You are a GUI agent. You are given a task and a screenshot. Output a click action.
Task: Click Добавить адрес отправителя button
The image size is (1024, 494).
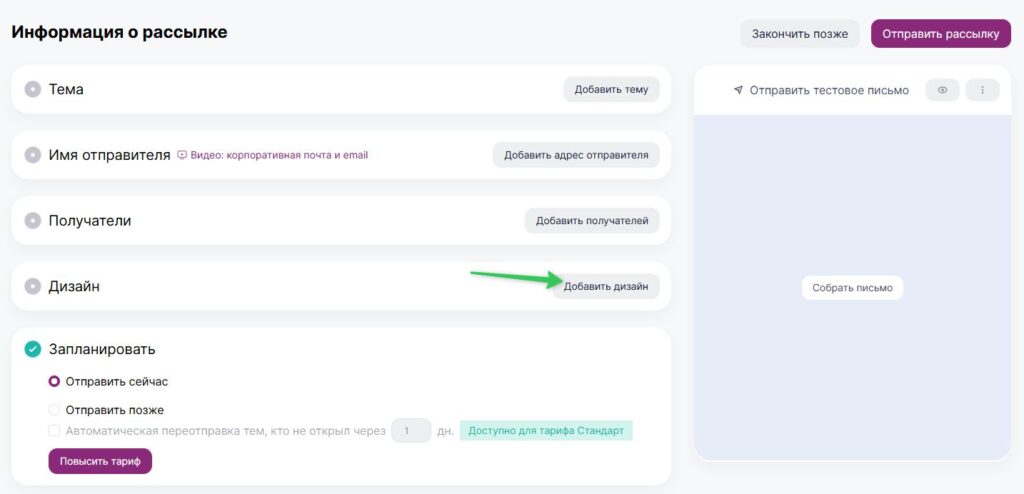576,155
